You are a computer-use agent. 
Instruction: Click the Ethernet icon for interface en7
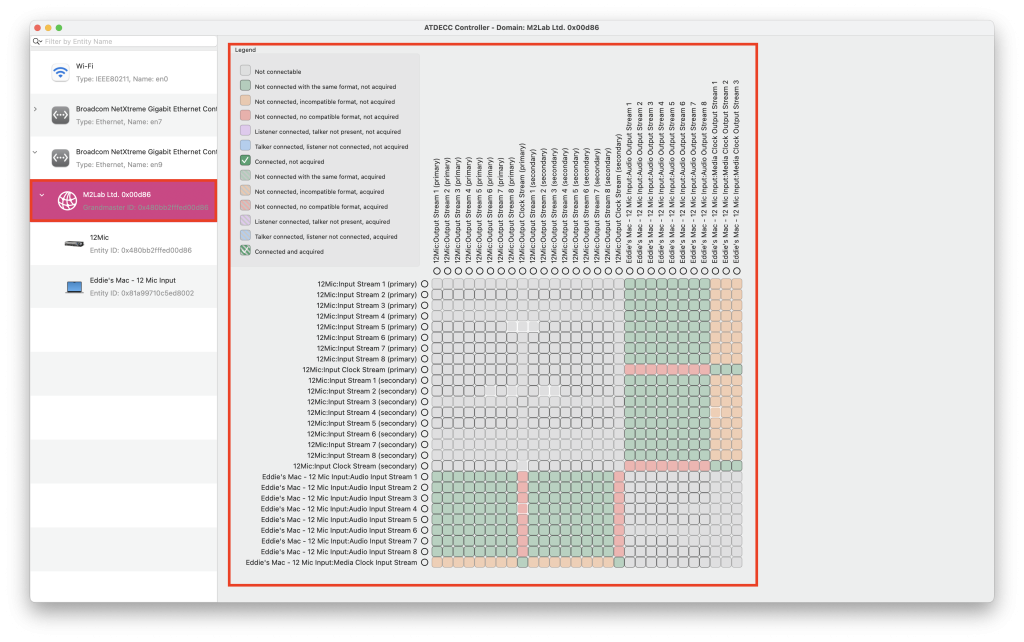pyautogui.click(x=60, y=115)
